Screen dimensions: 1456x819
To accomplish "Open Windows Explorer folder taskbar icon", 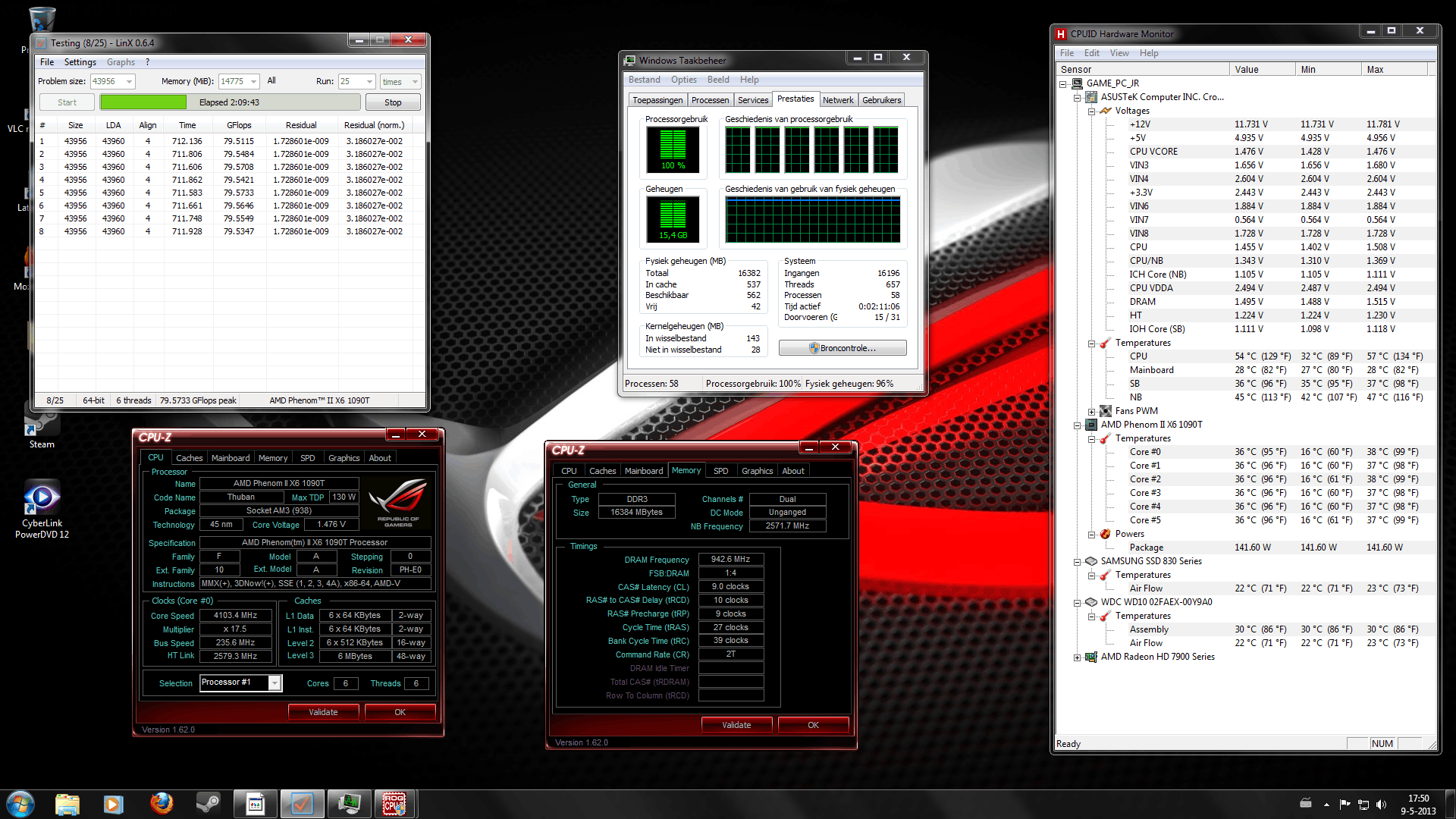I will pos(67,803).
